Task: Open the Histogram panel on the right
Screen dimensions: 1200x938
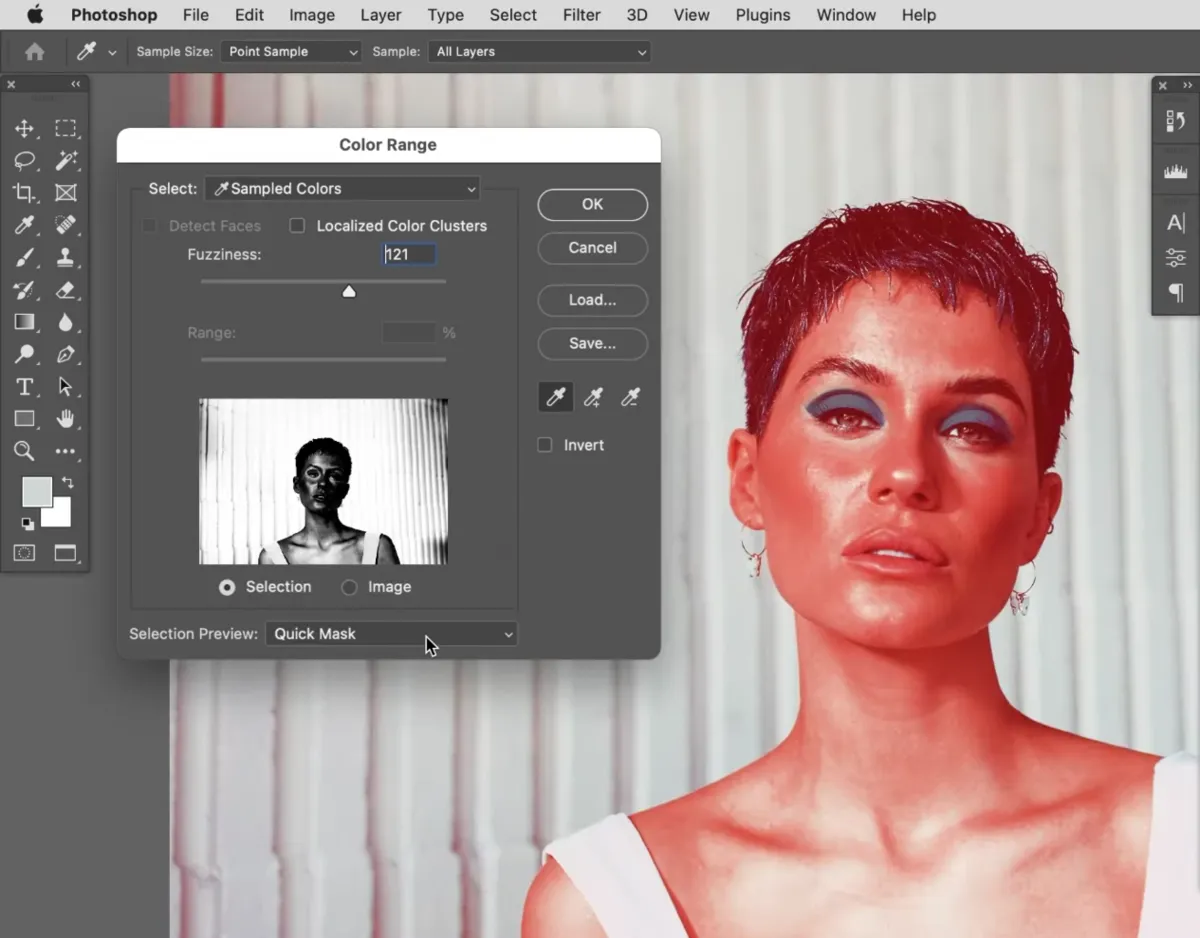Action: [x=1175, y=170]
